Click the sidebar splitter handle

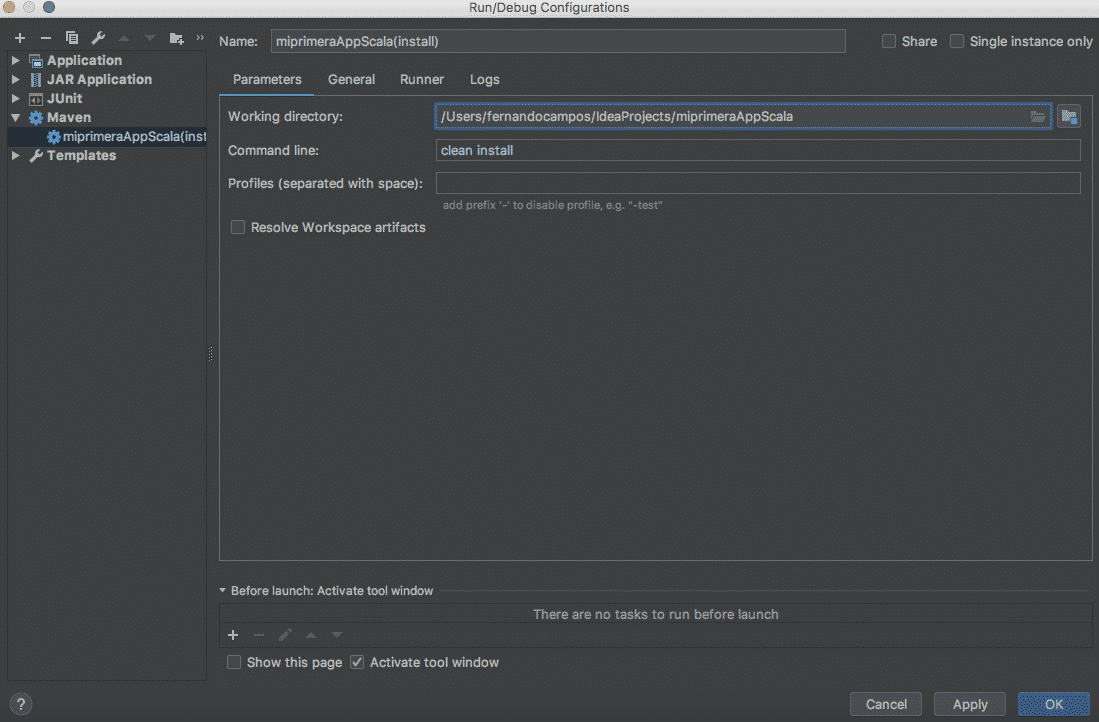pyautogui.click(x=210, y=354)
